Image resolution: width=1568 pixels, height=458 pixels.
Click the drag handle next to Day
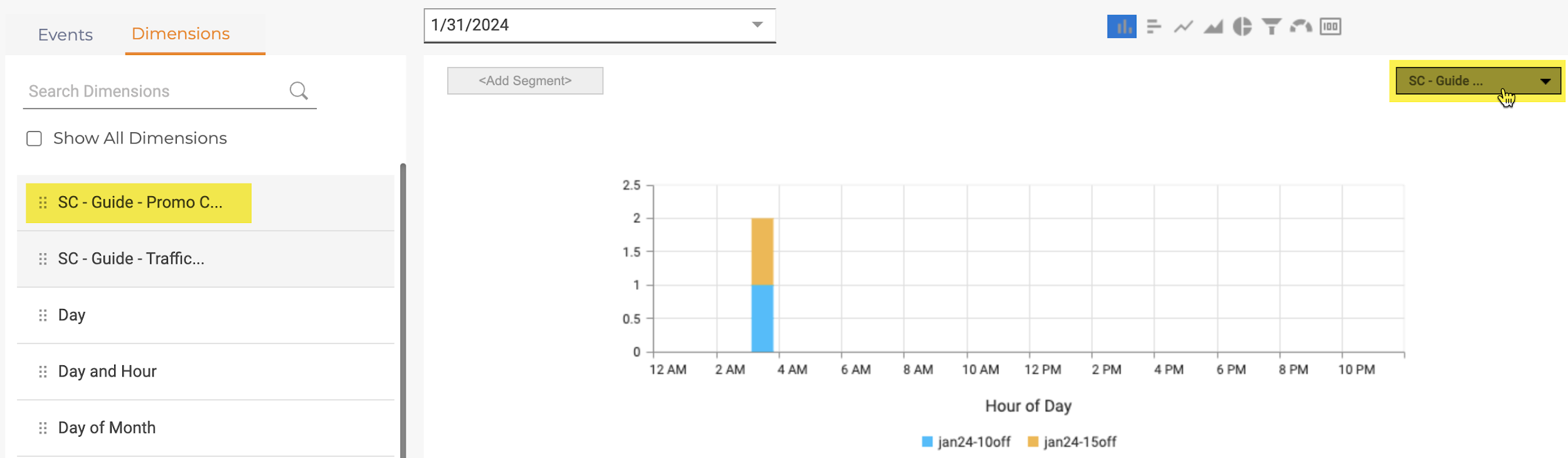click(x=43, y=315)
